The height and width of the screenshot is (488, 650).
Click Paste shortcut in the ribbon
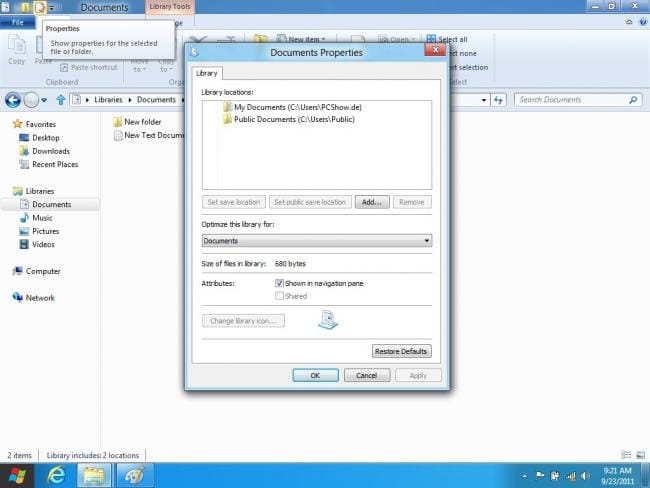pos(89,68)
